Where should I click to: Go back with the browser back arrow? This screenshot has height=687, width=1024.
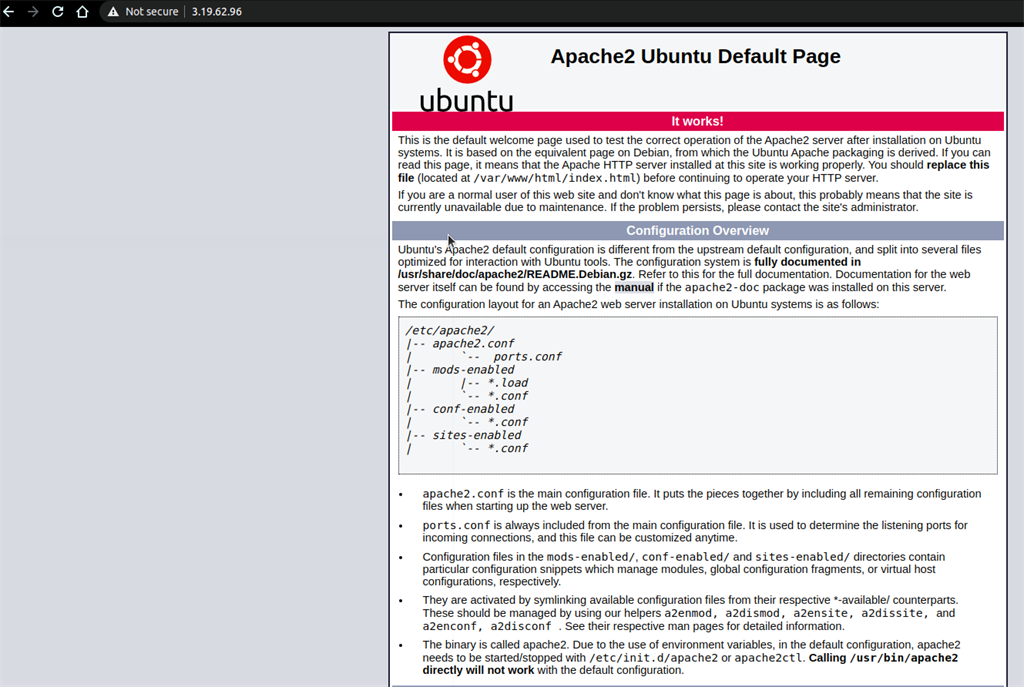8,12
